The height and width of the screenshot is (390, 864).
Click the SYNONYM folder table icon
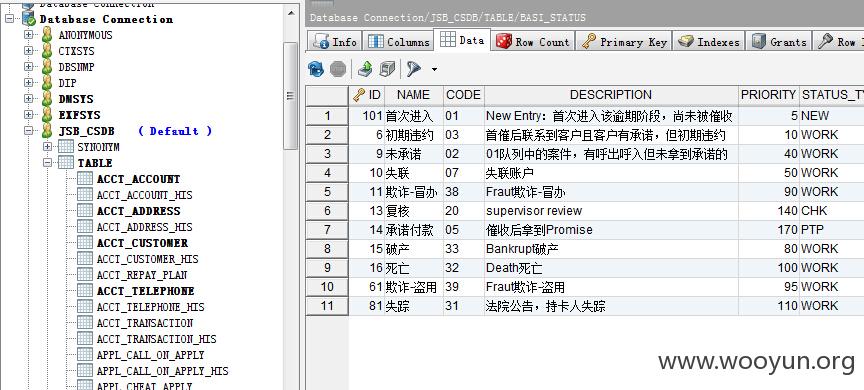[x=66, y=147]
